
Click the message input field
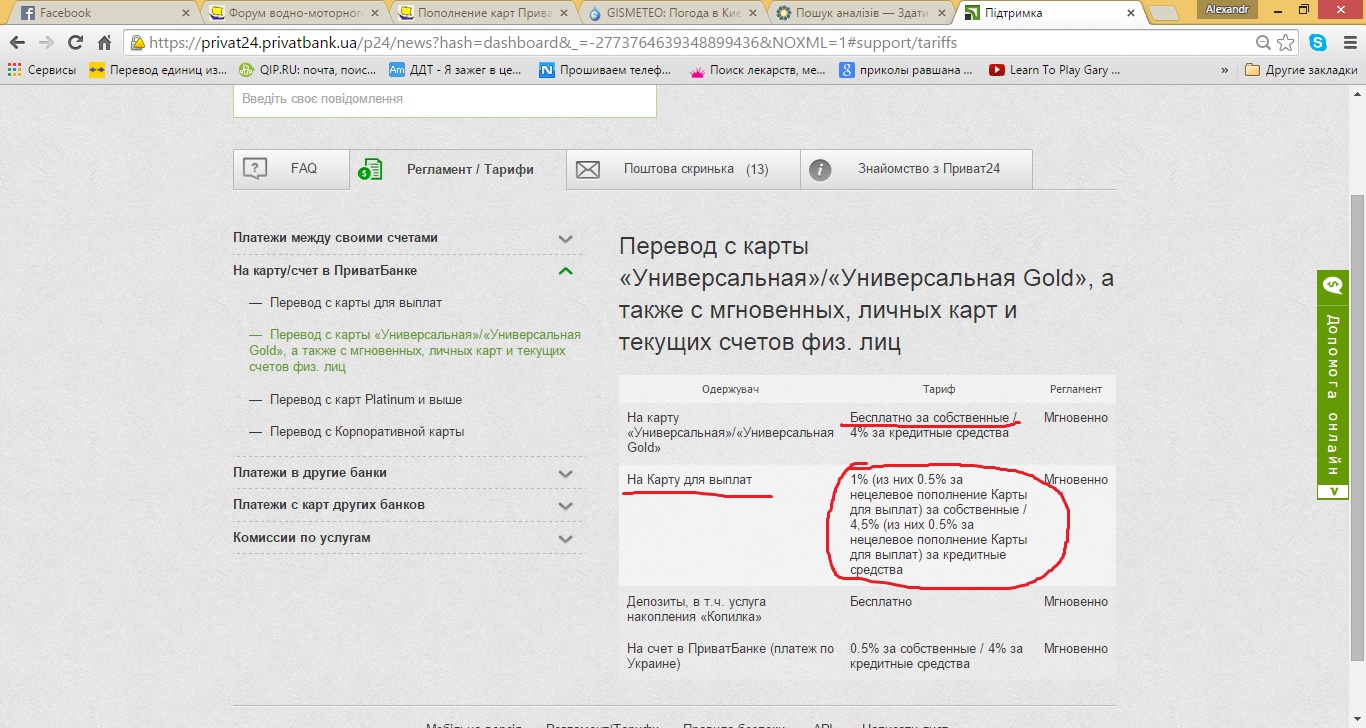444,100
